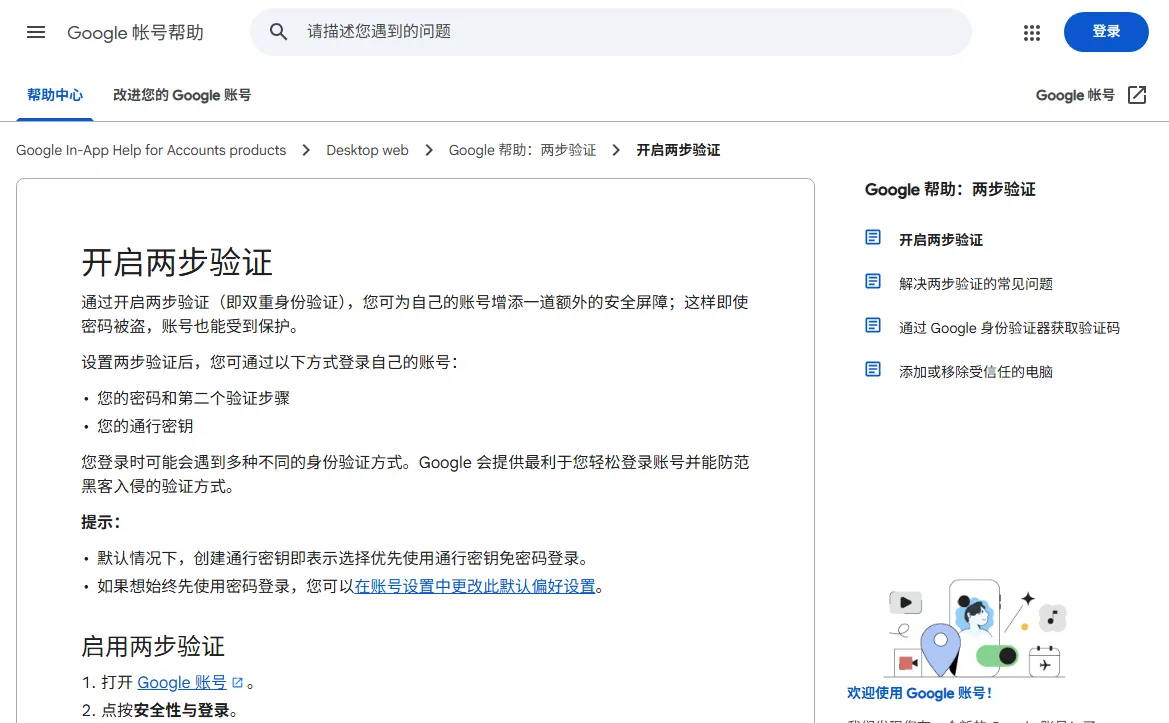
Task: Click the search magnifier icon
Action: click(x=278, y=31)
